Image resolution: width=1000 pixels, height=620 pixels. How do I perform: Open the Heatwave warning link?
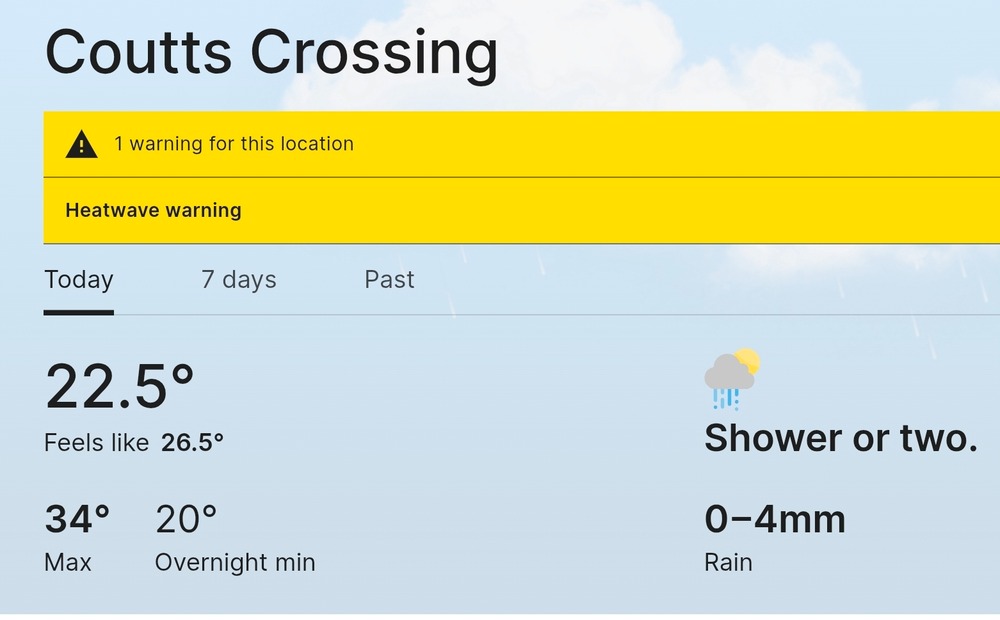point(153,210)
